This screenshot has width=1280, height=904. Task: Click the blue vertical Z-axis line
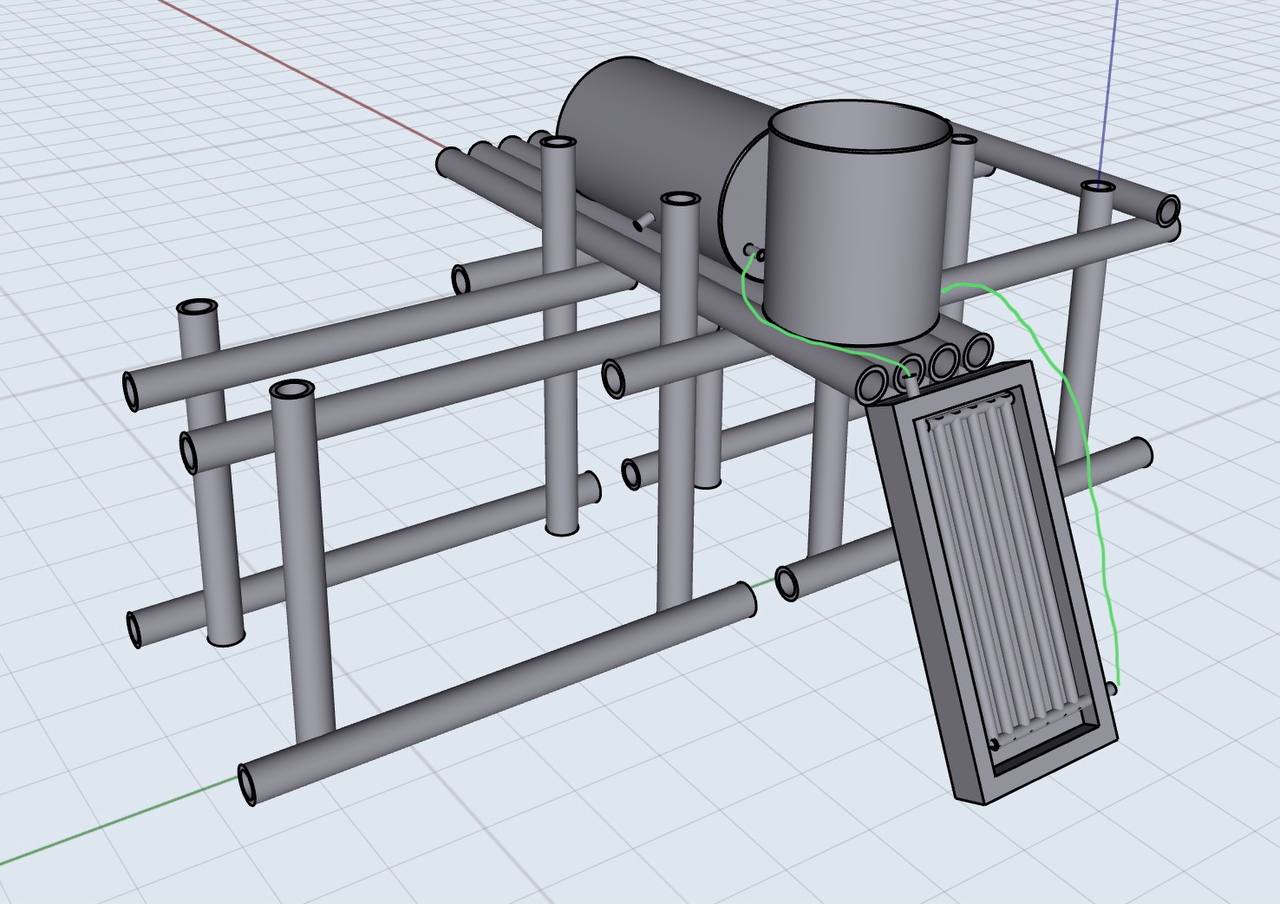tap(1109, 80)
